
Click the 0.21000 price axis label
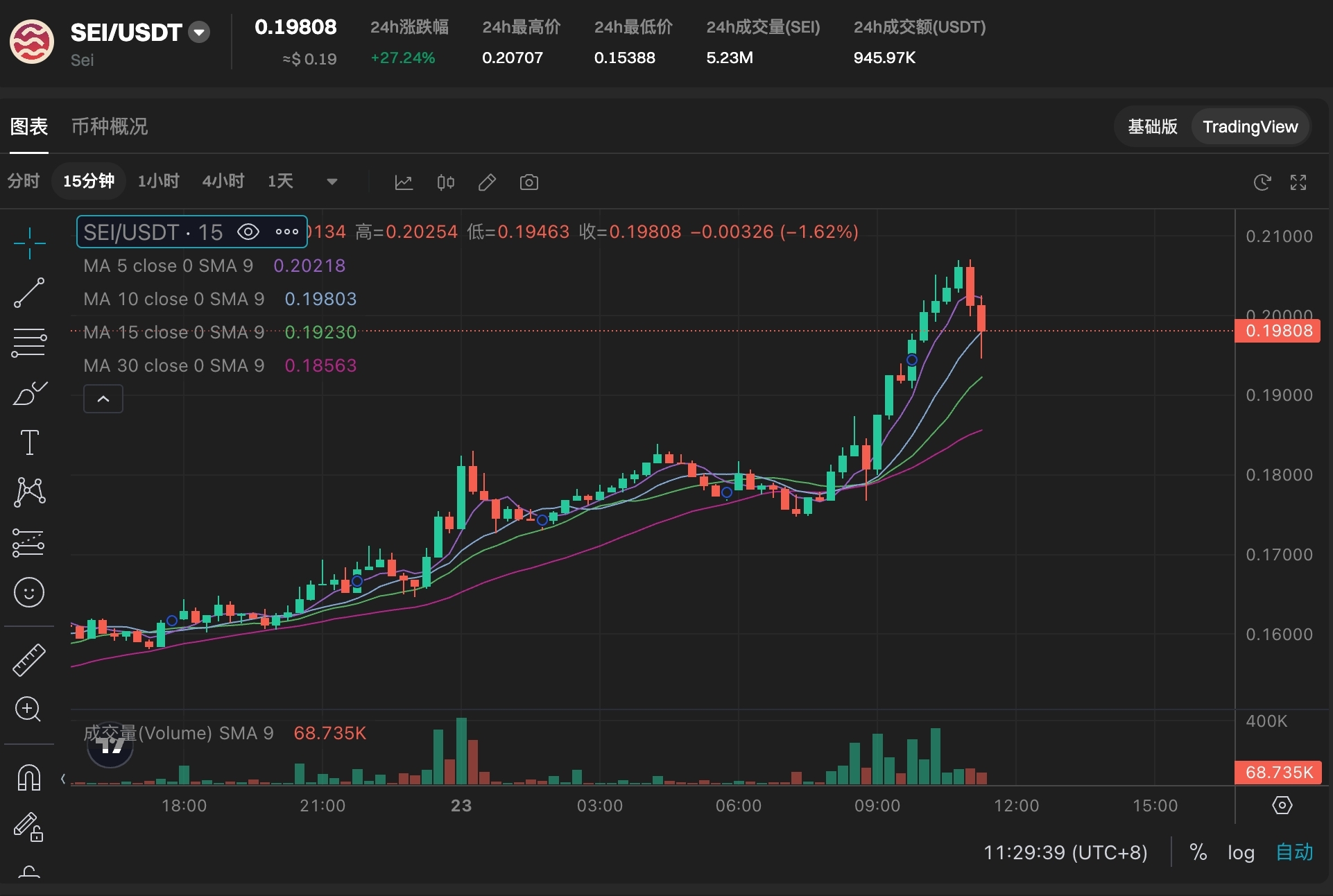coord(1279,236)
